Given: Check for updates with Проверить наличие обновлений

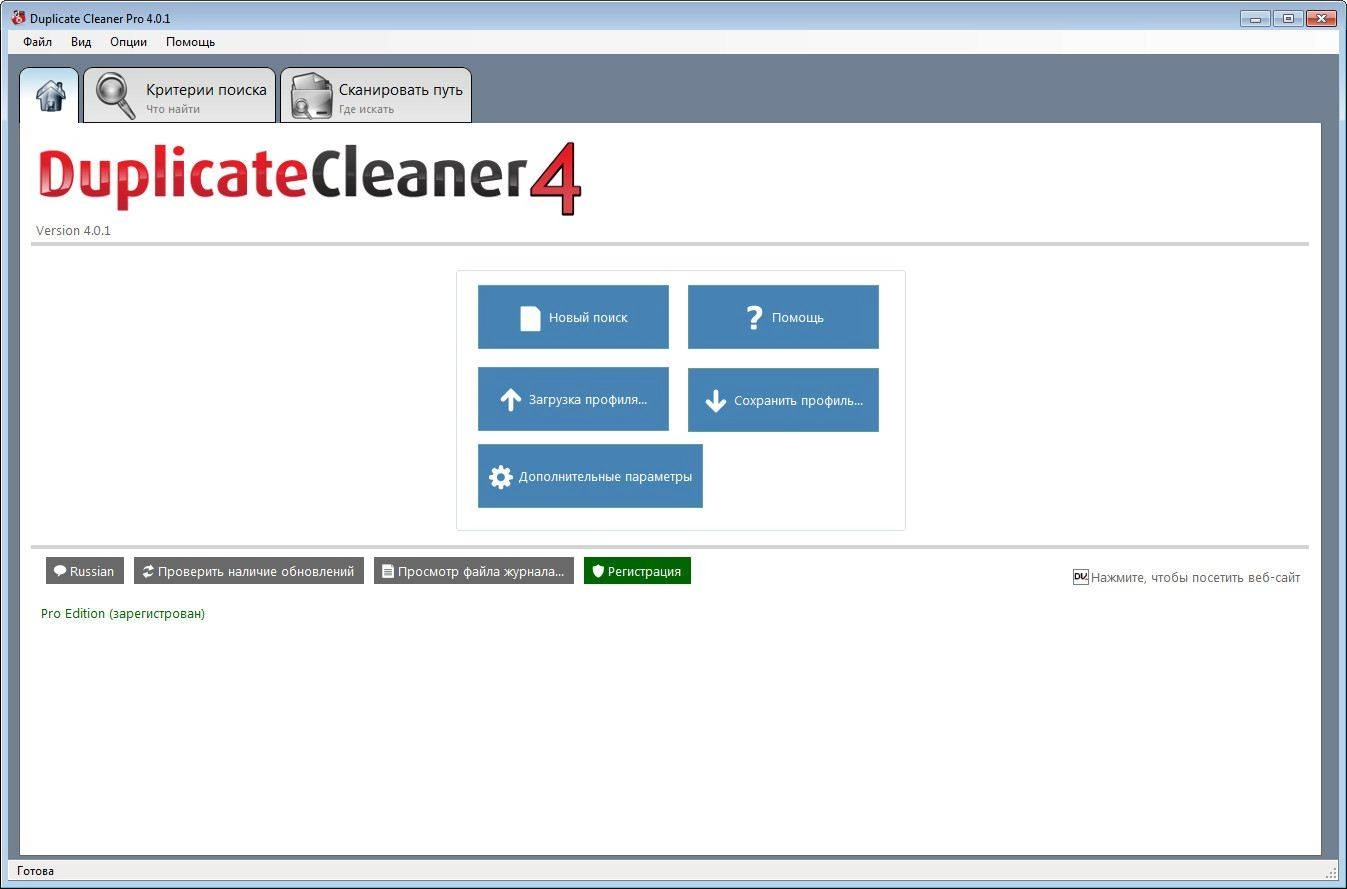Looking at the screenshot, I should pyautogui.click(x=249, y=571).
